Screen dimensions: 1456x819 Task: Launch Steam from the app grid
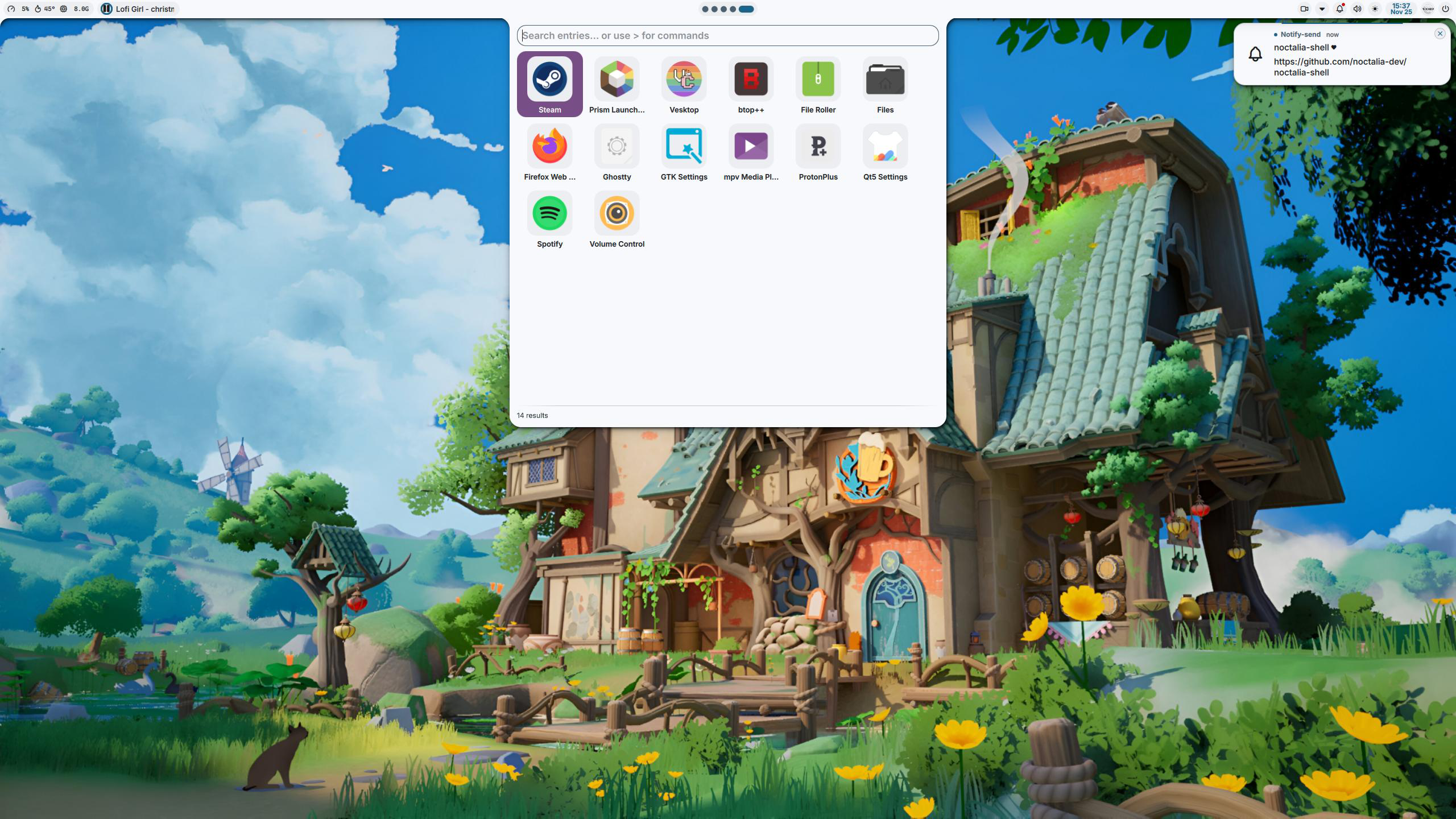pos(549,84)
